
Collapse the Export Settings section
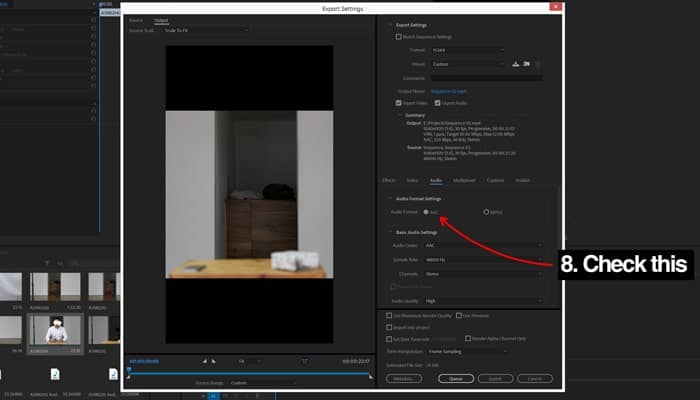(391, 25)
